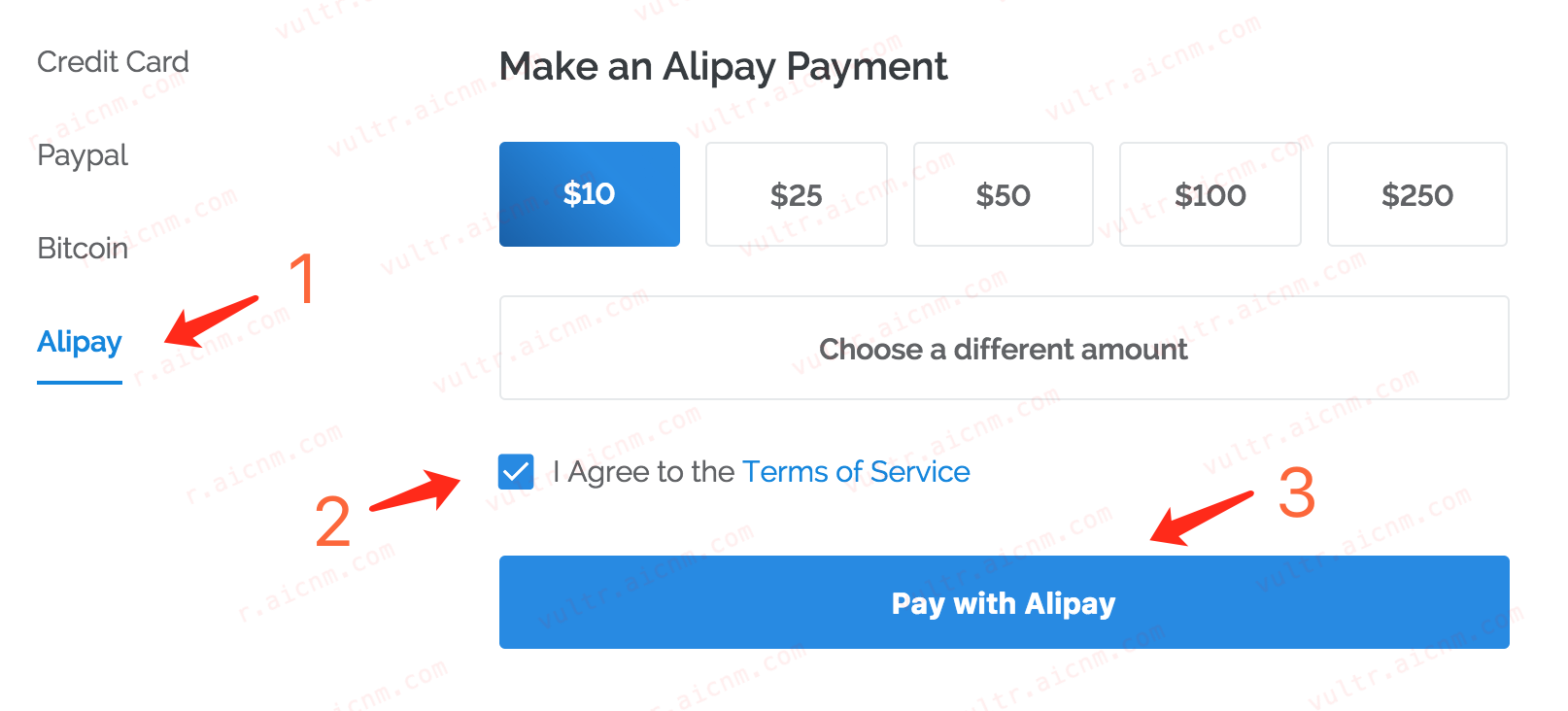Choose the $10 payment amount
1568x711 pixels.
pyautogui.click(x=589, y=194)
